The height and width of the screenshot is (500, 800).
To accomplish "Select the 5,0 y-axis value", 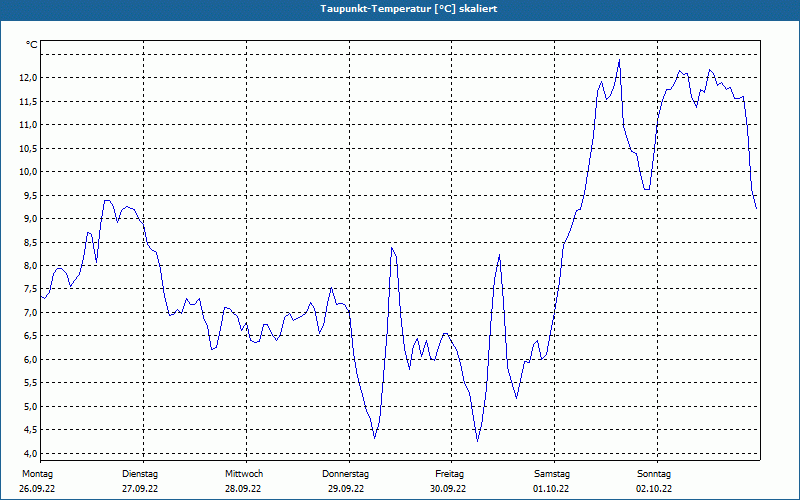I will pyautogui.click(x=30, y=407).
